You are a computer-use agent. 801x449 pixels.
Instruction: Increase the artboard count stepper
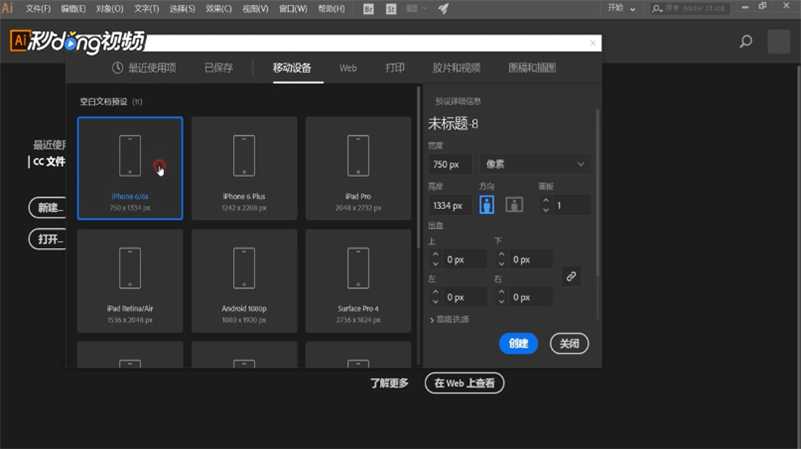[x=546, y=200]
